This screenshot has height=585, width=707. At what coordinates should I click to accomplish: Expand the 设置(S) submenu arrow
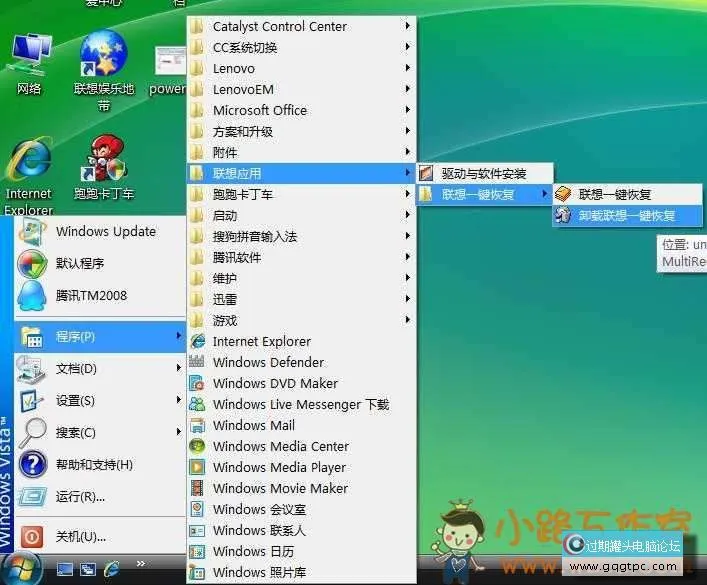(x=179, y=400)
